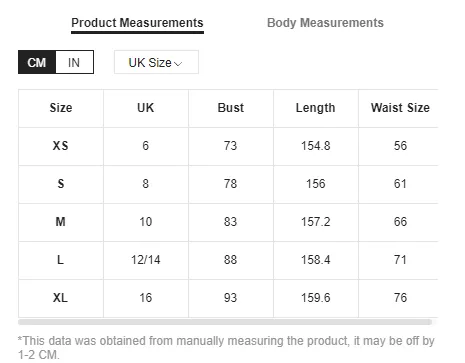Click the 12/14 UK size cell
Image resolution: width=465 pixels, height=363 pixels.
pos(146,260)
